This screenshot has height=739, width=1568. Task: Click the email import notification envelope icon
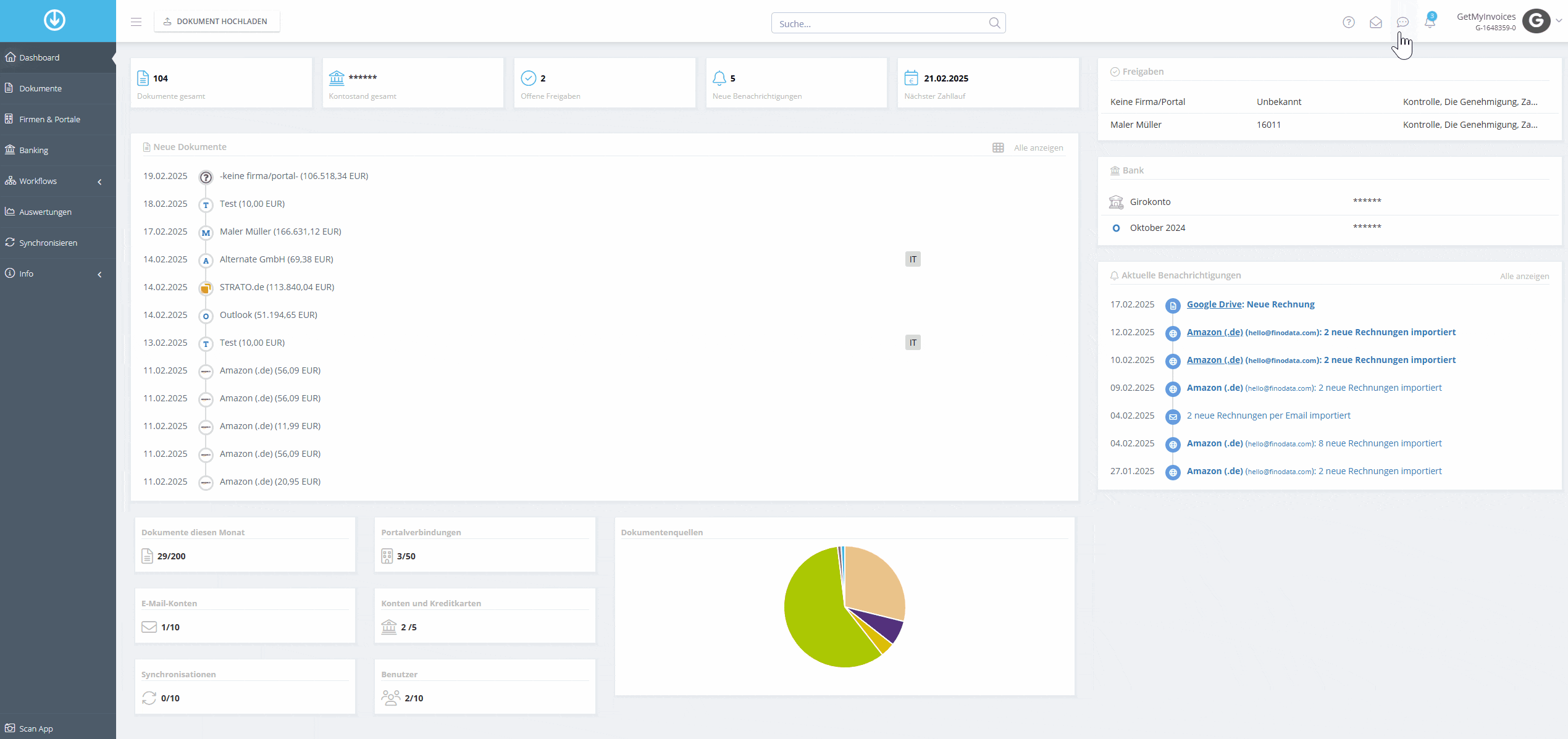1172,417
